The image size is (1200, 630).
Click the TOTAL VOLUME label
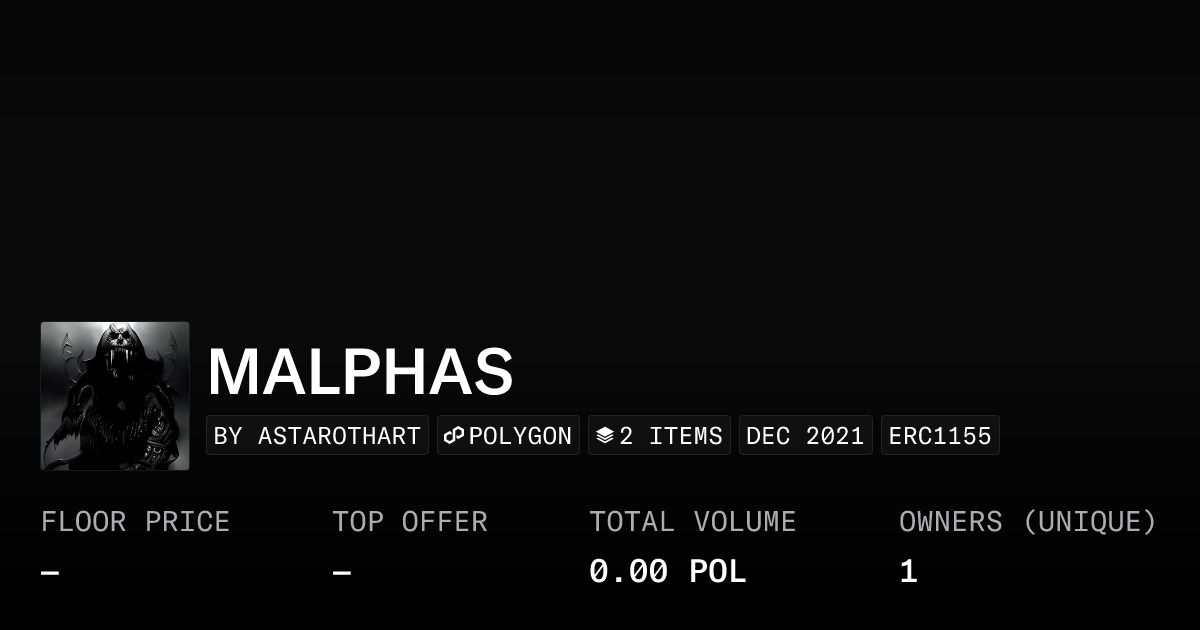pos(692,522)
